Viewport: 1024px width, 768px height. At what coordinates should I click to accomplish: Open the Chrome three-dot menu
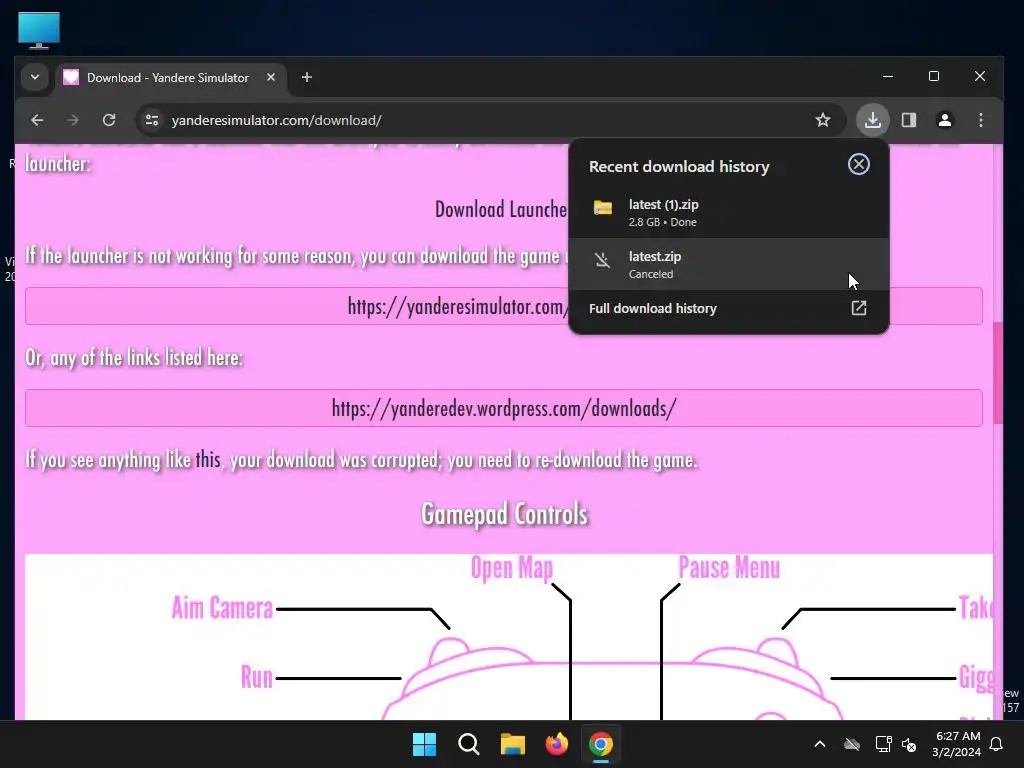click(981, 120)
